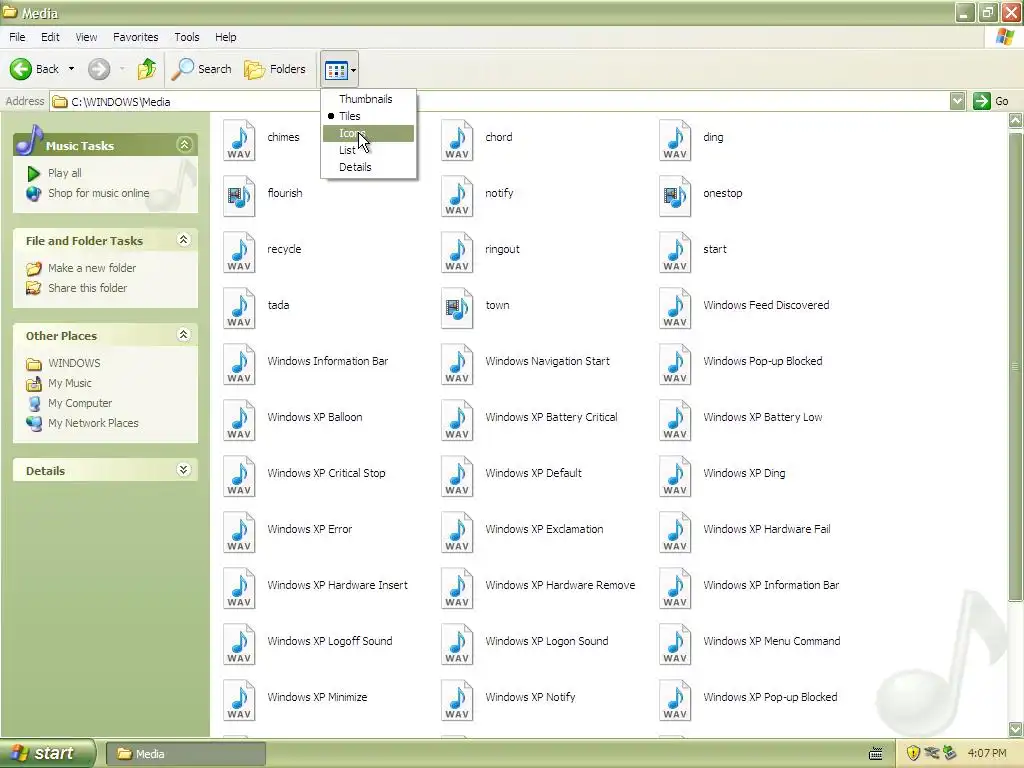
Task: Open the View menu
Action: [x=86, y=37]
